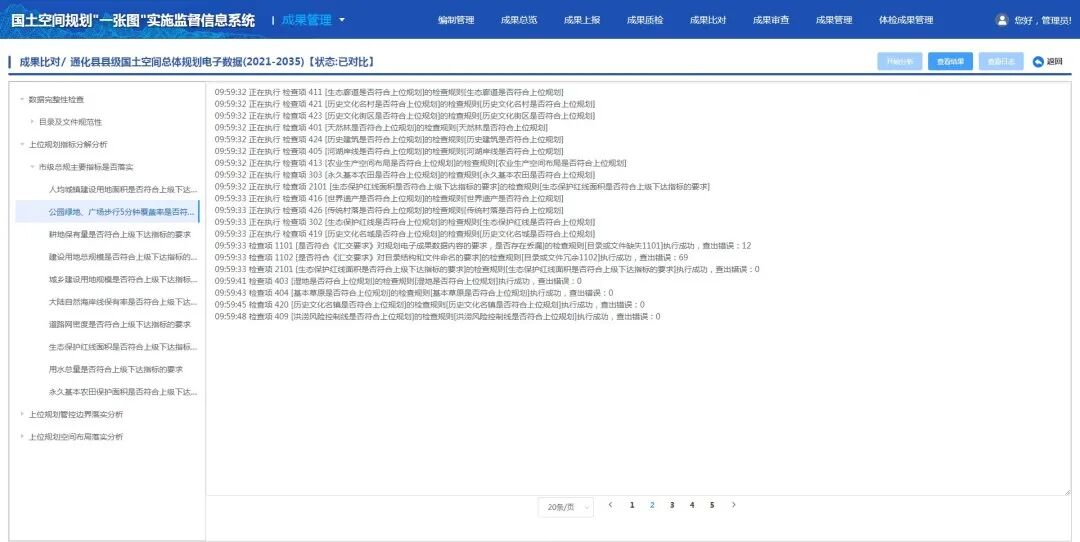Click log line for 检查项 420 历史文化名镇
Screen dimensions: 1080x542
click(x=429, y=304)
